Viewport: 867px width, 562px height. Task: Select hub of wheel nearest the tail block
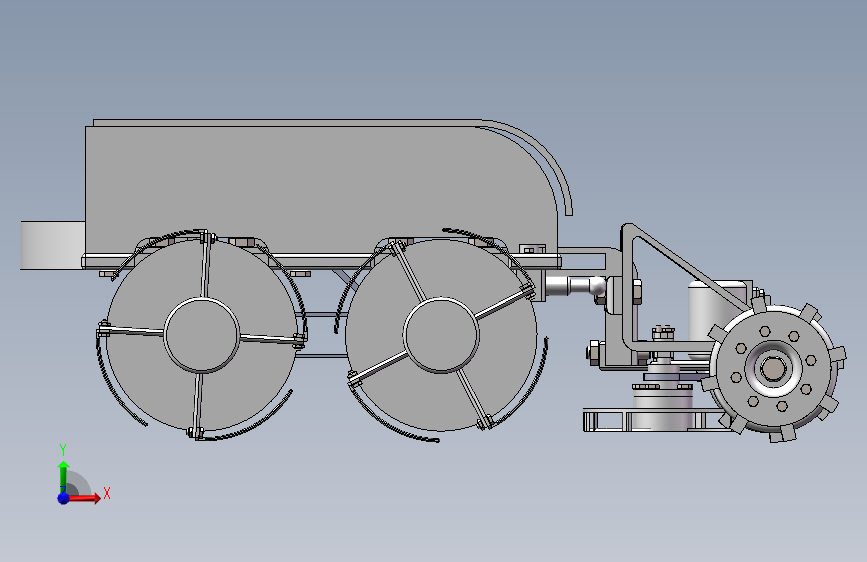[x=202, y=335]
